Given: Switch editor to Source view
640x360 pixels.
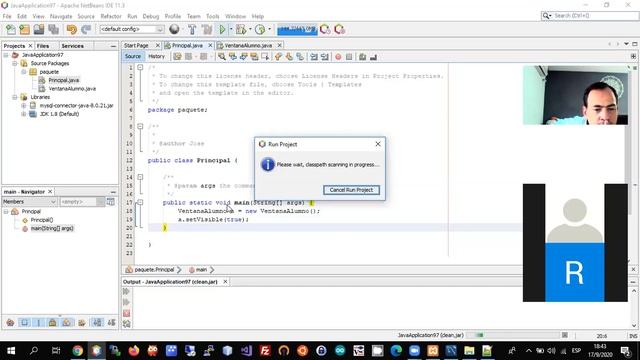Looking at the screenshot, I should (x=133, y=56).
